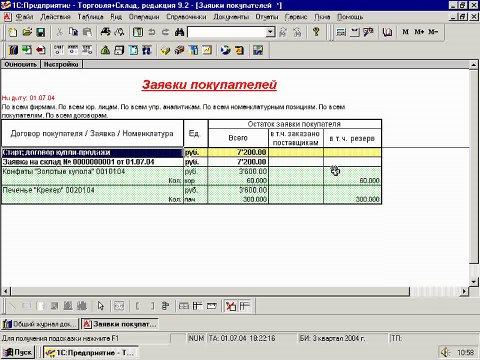480x360 pixels.
Task: Click the Undo arrow icon
Action: click(152, 32)
